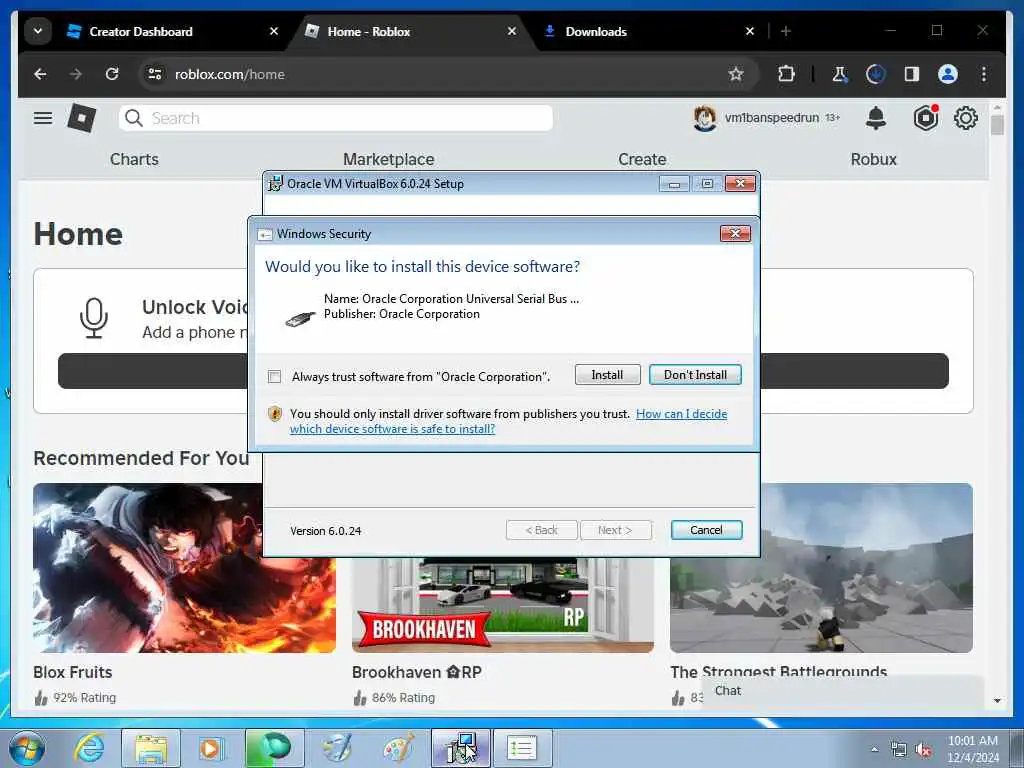Toggle the browser side panel
Image resolution: width=1024 pixels, height=768 pixels.
(x=912, y=74)
